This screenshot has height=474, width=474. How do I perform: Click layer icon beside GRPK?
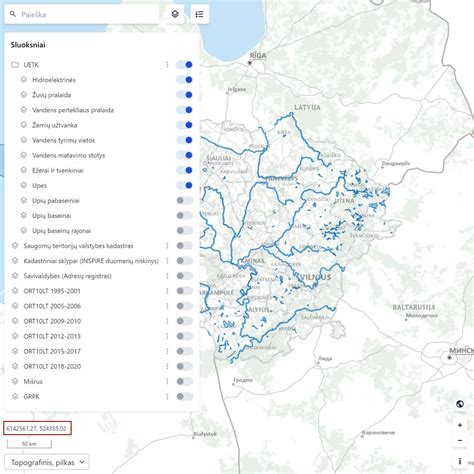tap(15, 396)
